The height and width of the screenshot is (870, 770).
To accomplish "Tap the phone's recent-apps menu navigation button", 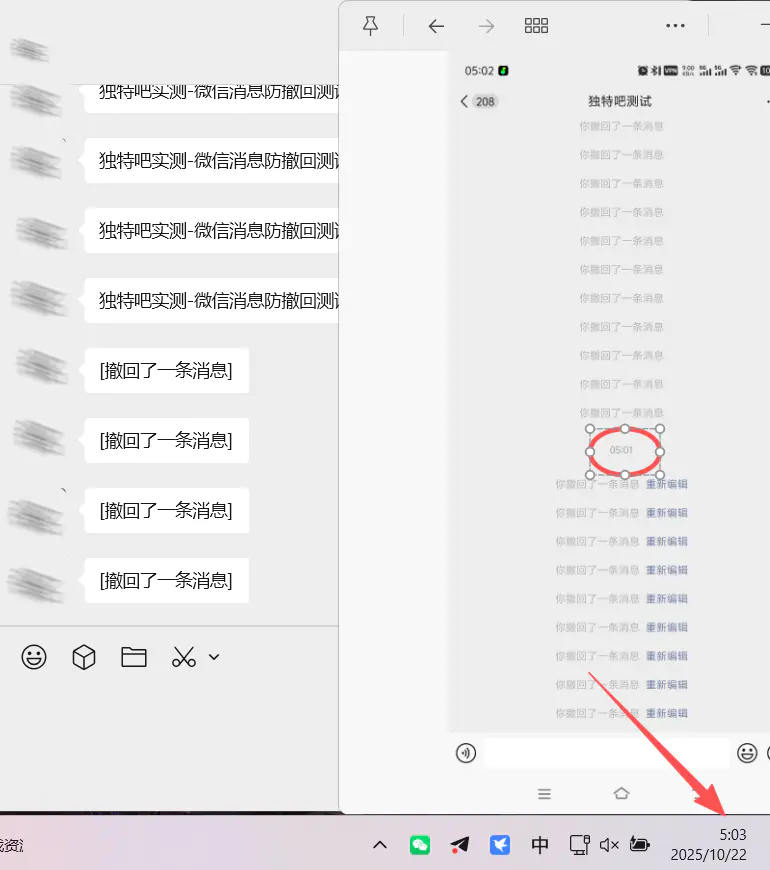I will click(x=544, y=794).
